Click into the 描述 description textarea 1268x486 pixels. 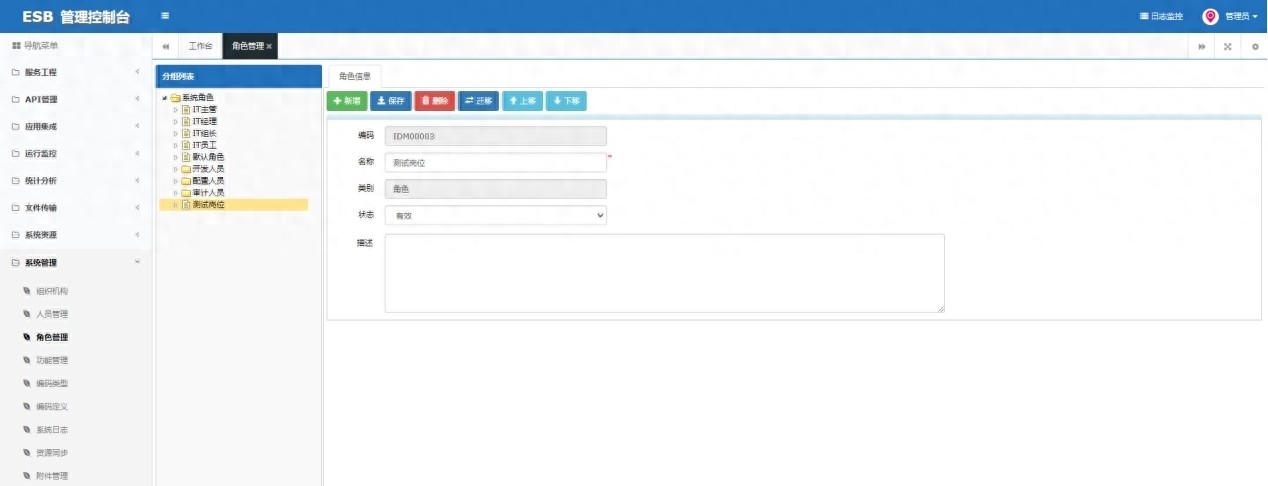pos(664,273)
